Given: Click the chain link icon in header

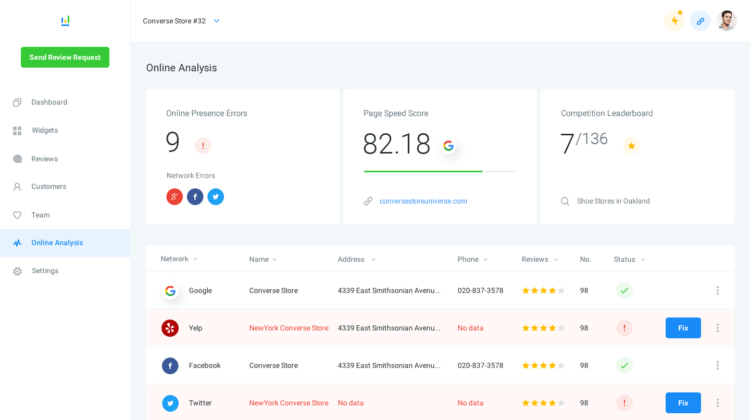Looking at the screenshot, I should 700,21.
